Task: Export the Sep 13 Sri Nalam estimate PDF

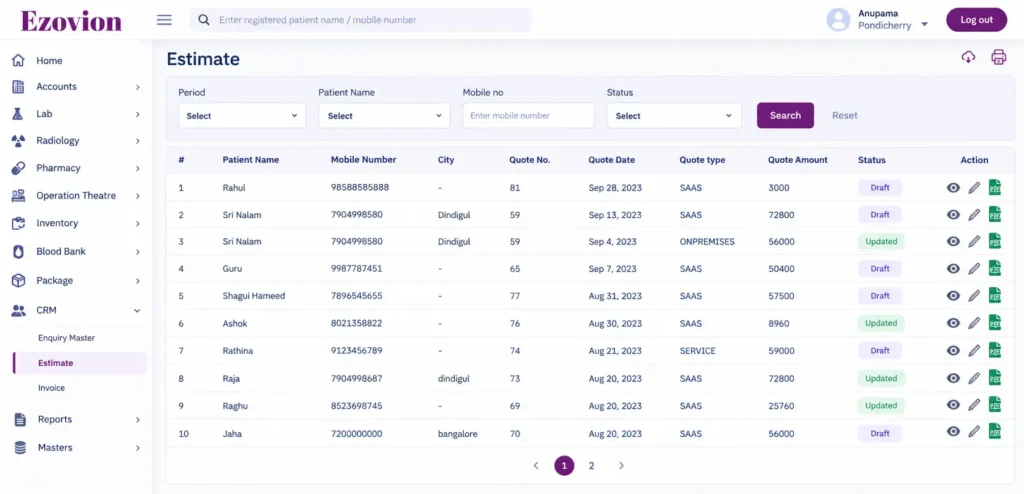Action: pos(995,214)
